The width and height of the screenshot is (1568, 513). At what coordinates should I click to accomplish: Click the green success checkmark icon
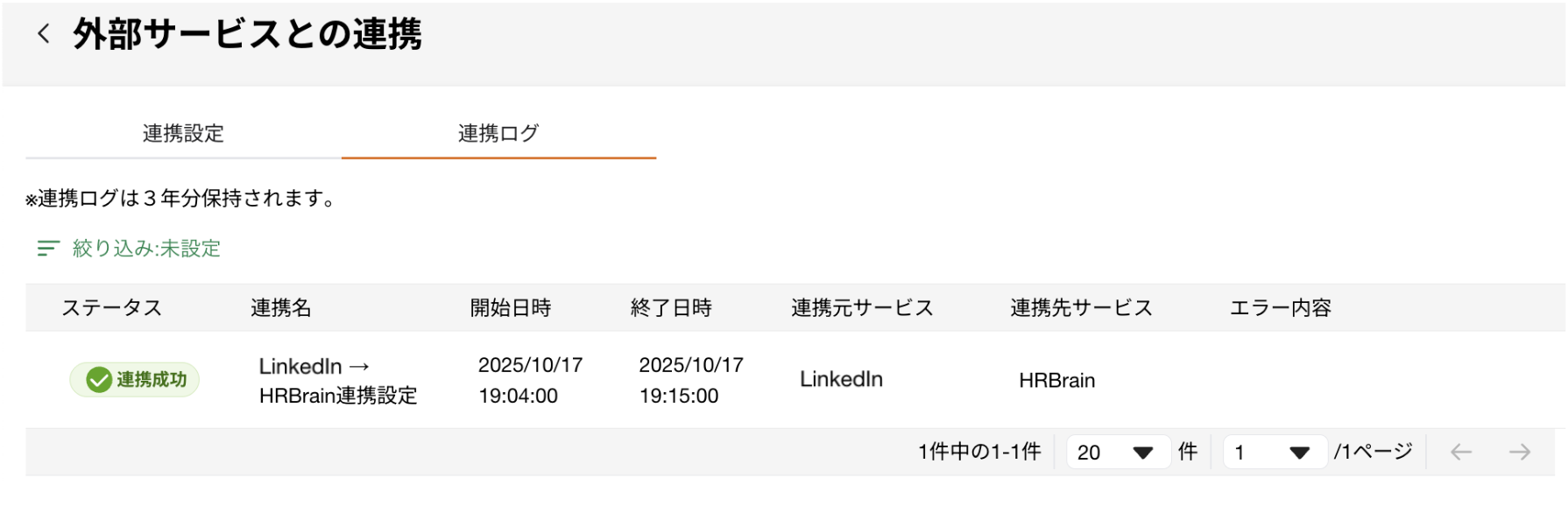coord(98,380)
